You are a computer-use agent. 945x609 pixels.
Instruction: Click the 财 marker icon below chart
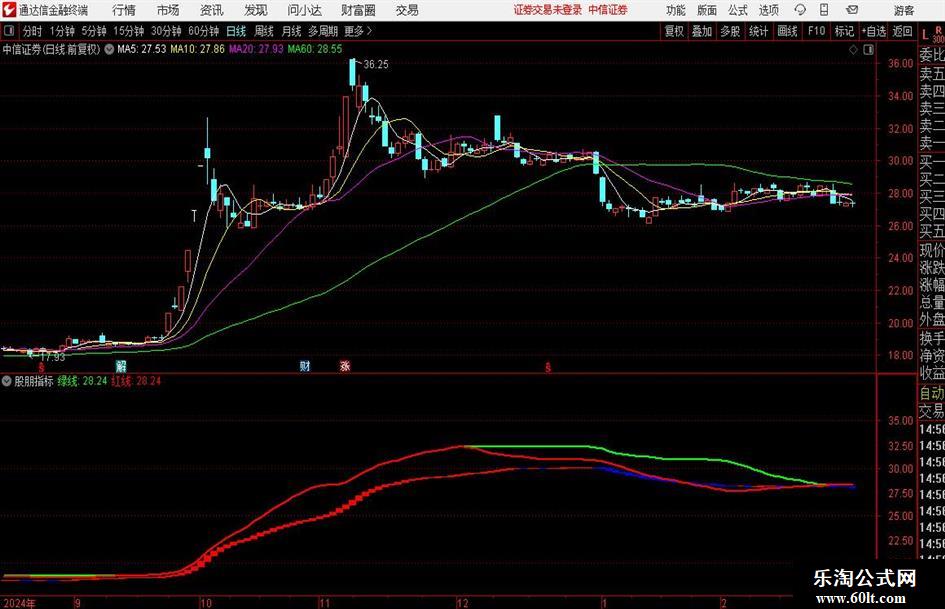click(x=305, y=365)
